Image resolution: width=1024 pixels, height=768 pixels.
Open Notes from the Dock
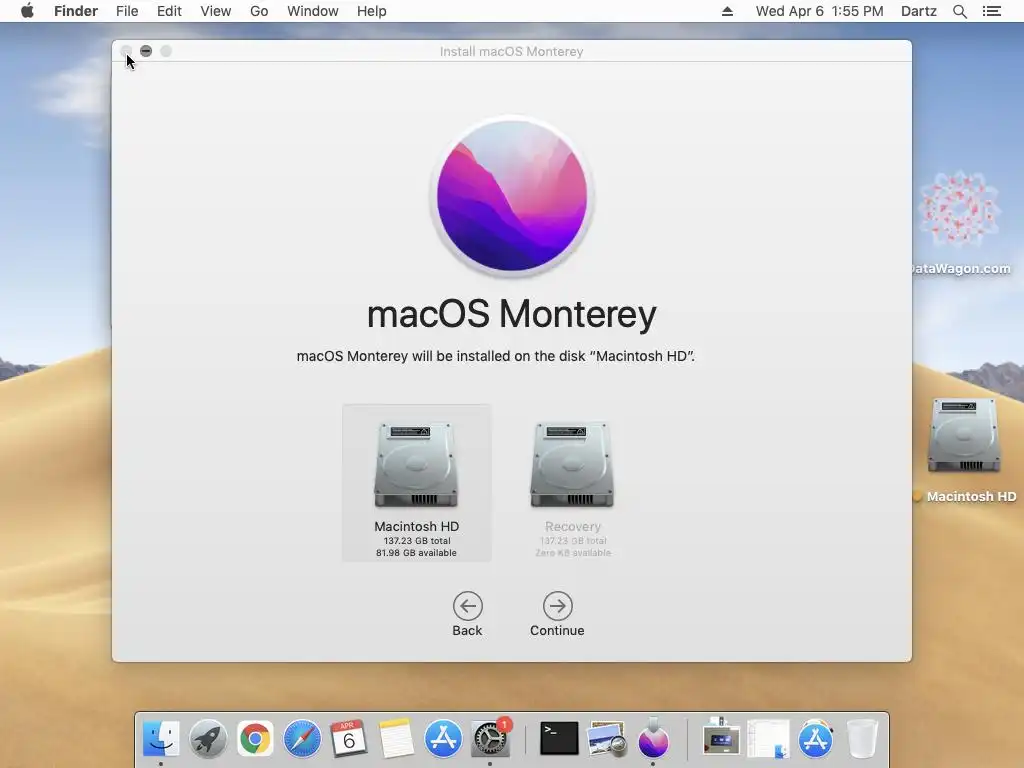click(x=396, y=739)
